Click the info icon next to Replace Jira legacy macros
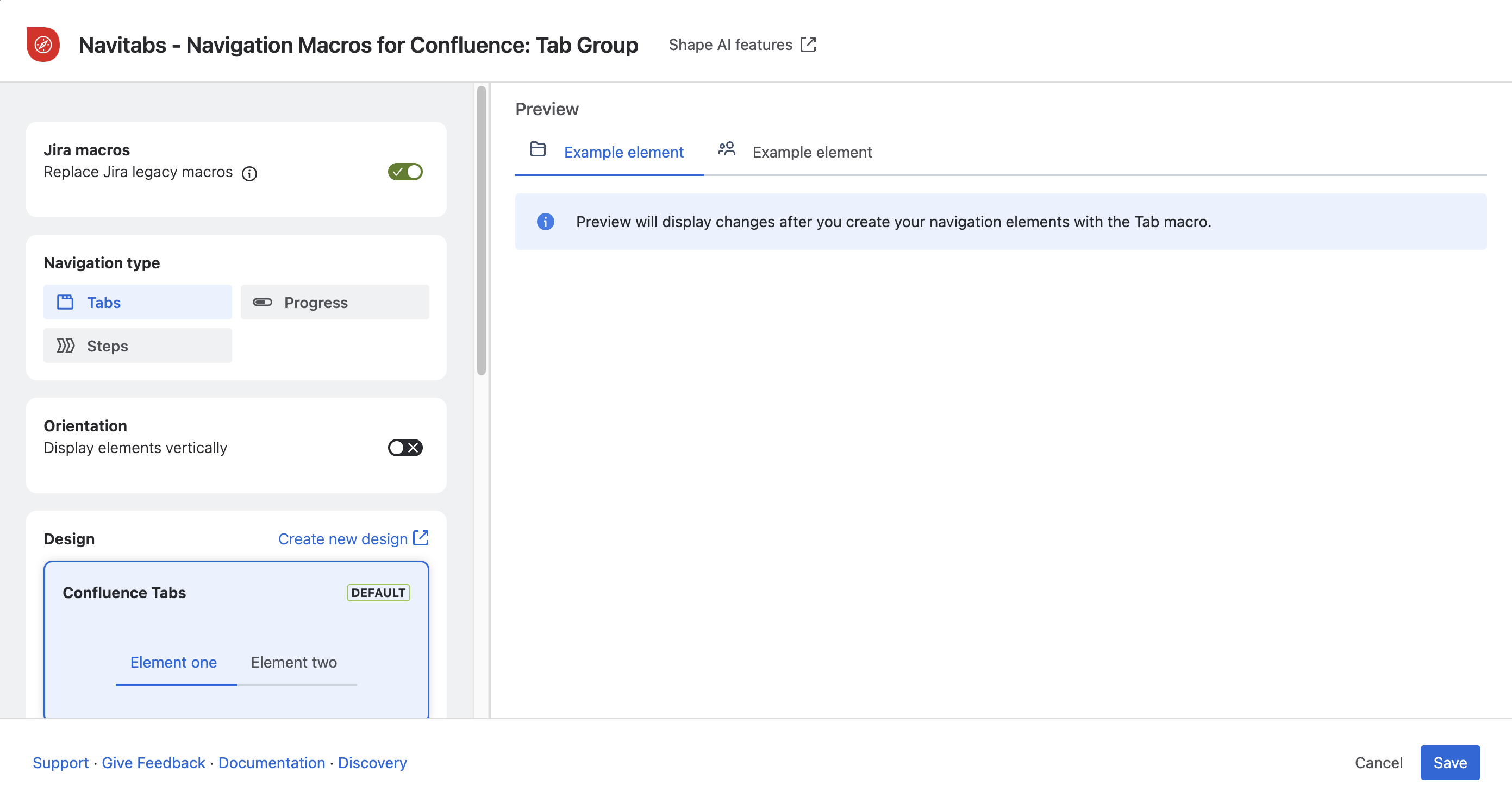 [x=249, y=174]
